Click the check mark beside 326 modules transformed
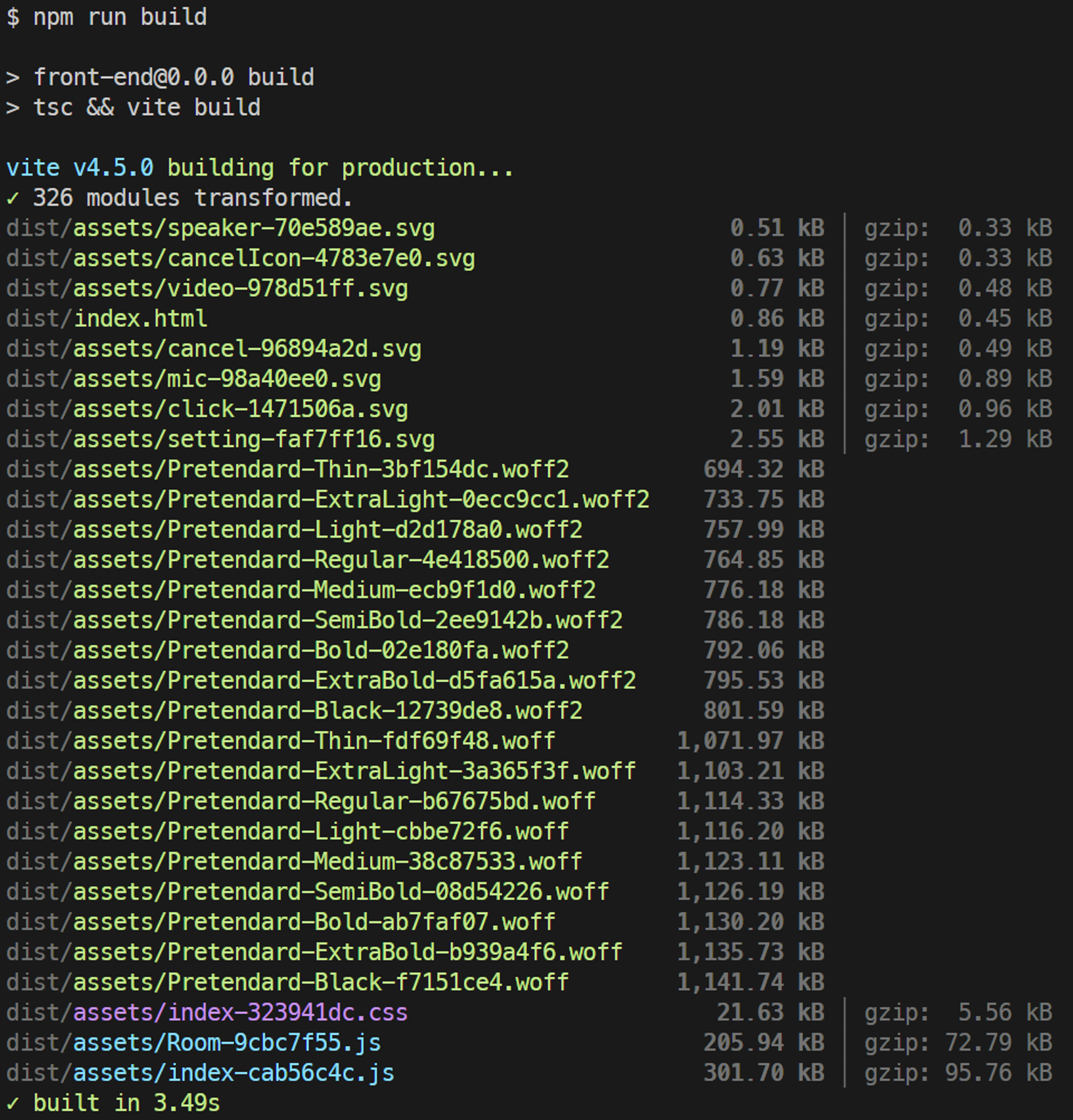This screenshot has height=1120, width=1073. click(x=12, y=198)
